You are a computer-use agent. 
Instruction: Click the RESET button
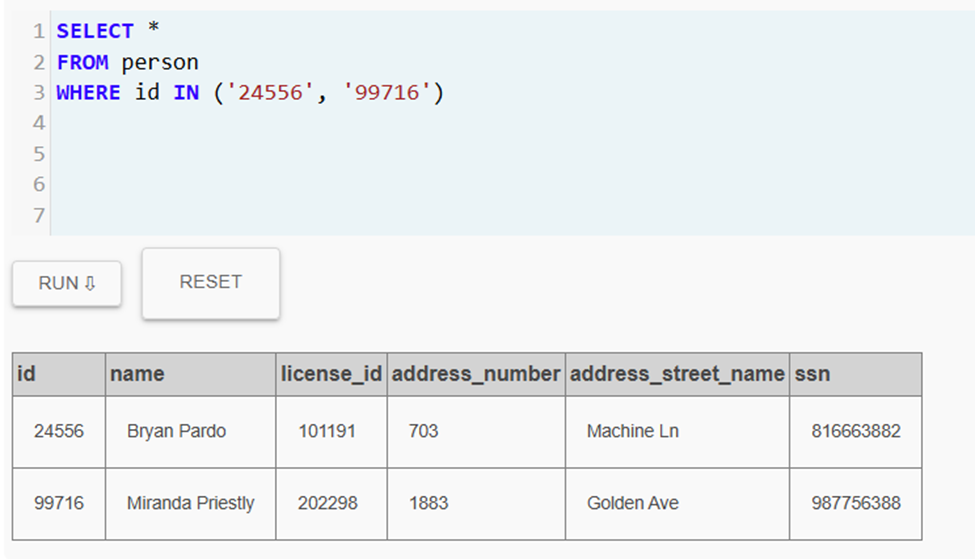(x=211, y=284)
